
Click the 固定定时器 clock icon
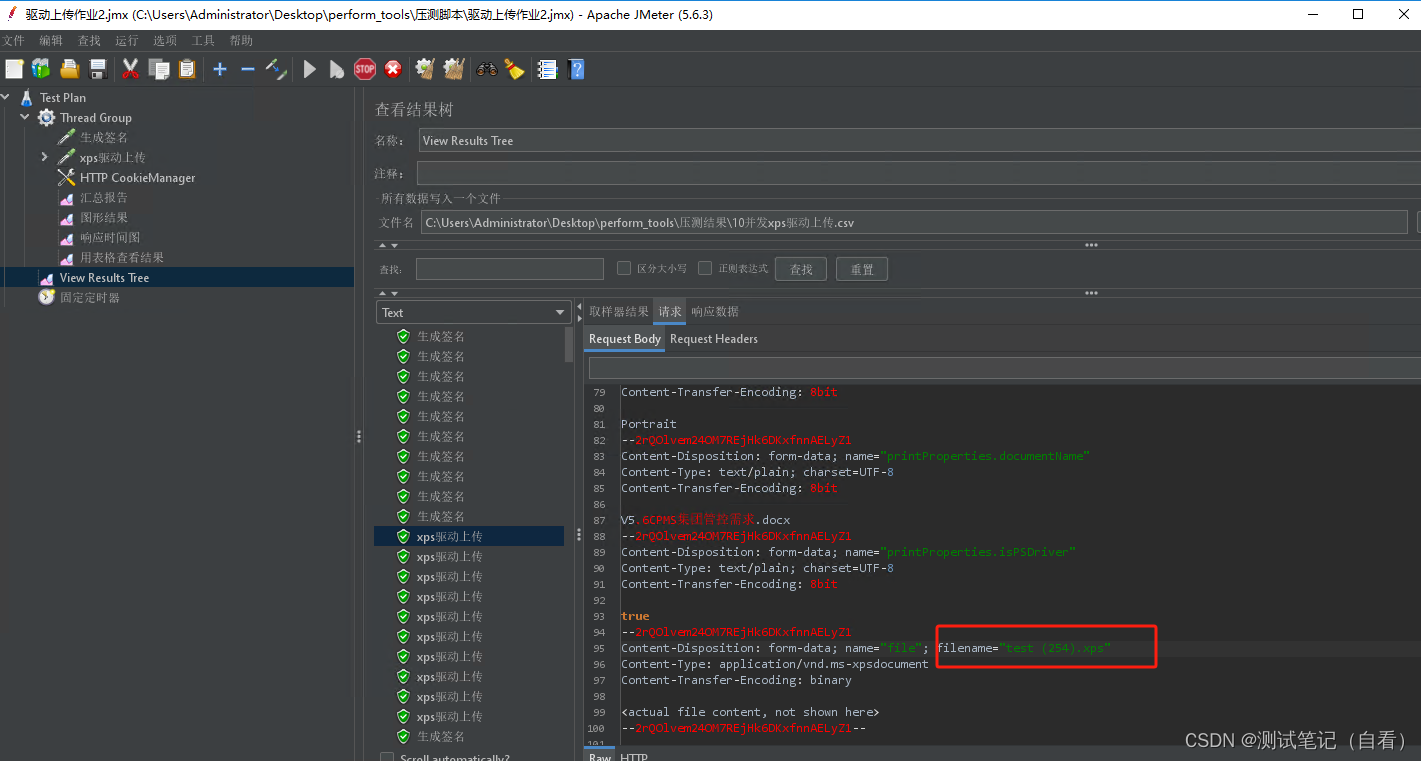click(x=47, y=297)
